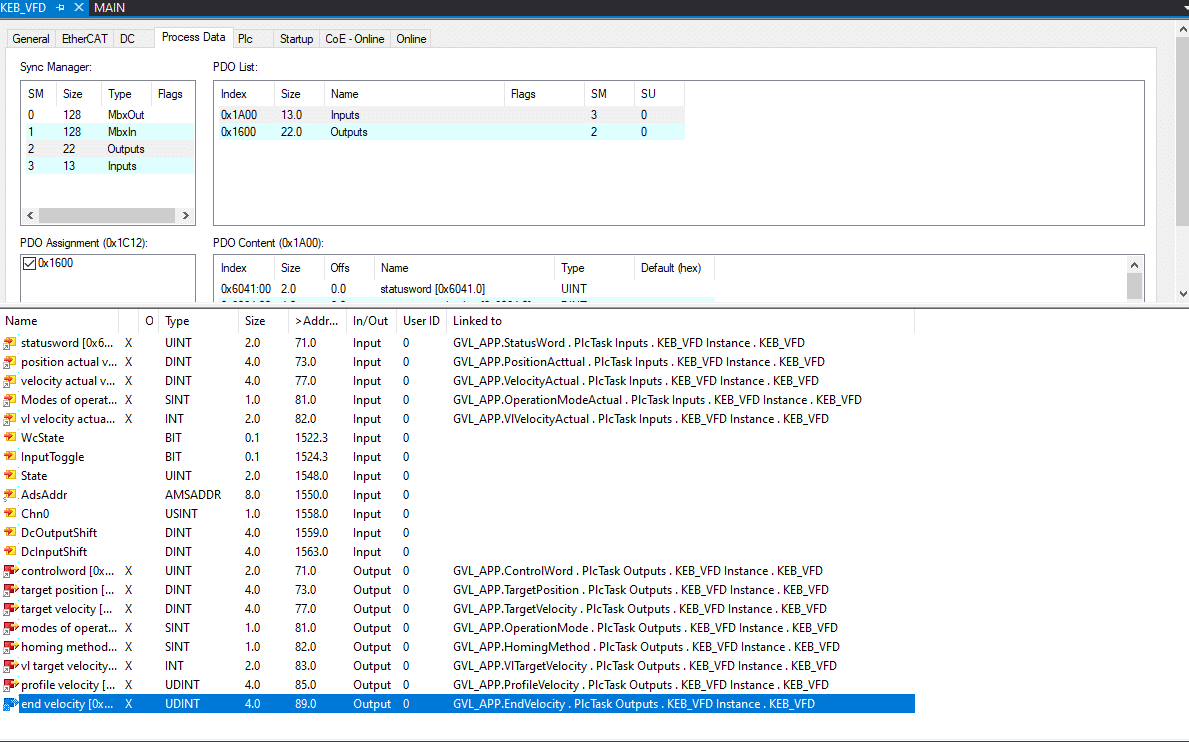Select the MbxIn row in Sync Manager
The width and height of the screenshot is (1189, 742).
(108, 132)
